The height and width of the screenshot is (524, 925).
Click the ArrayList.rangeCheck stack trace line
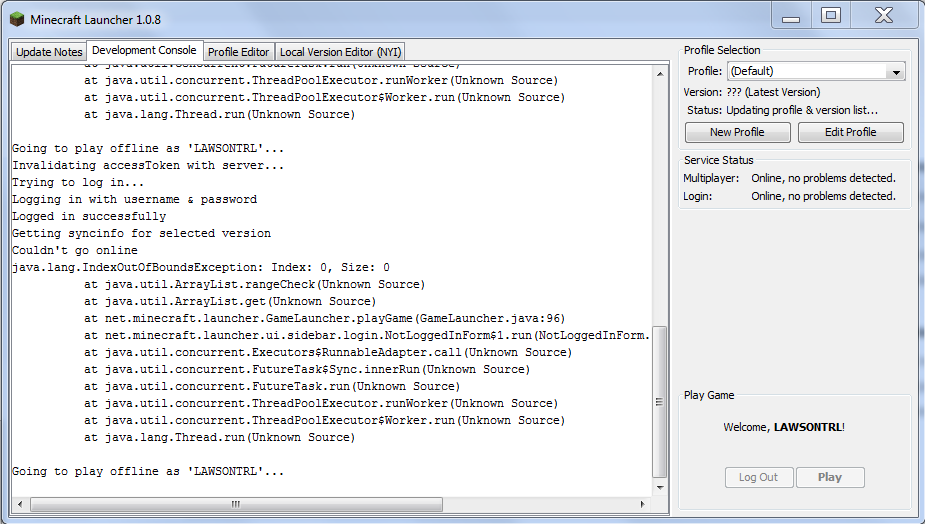tap(254, 284)
